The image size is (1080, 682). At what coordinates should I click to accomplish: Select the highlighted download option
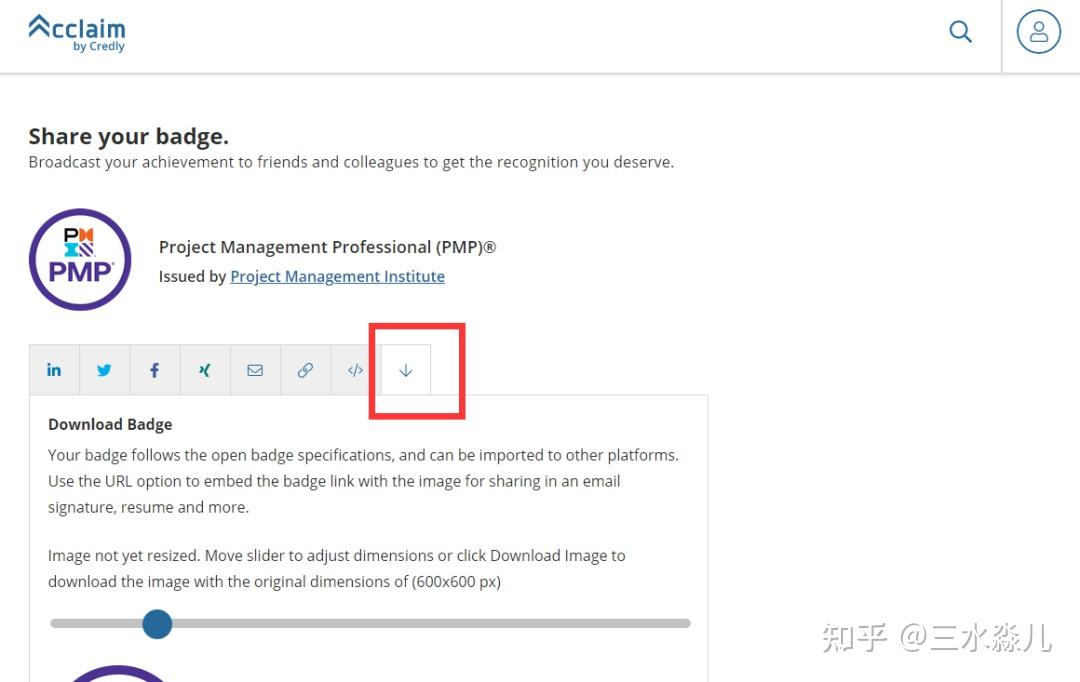[x=405, y=369]
